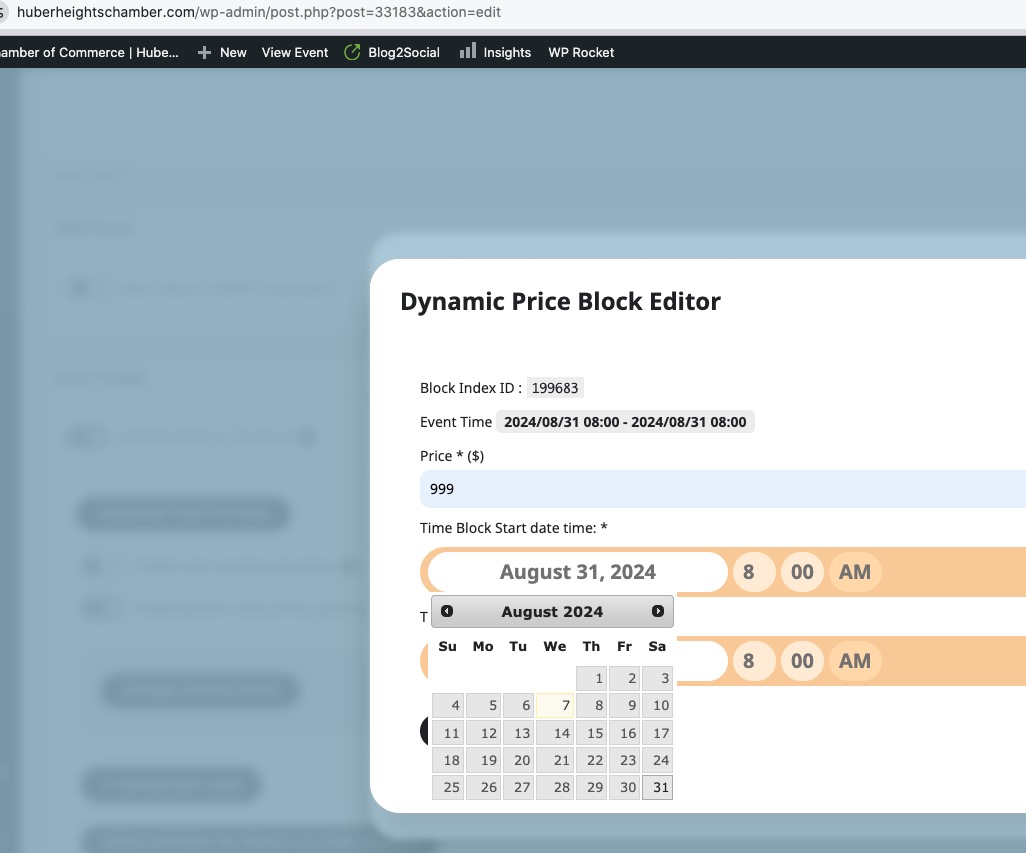Select August 22 in calendar
Viewport: 1026px width, 853px height.
(592, 760)
